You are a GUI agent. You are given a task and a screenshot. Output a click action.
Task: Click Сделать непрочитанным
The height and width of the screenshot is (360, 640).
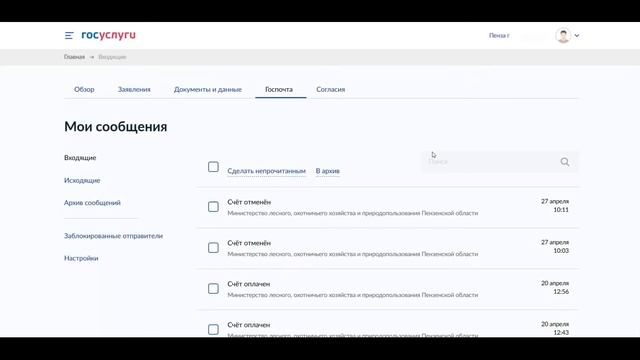tap(267, 171)
